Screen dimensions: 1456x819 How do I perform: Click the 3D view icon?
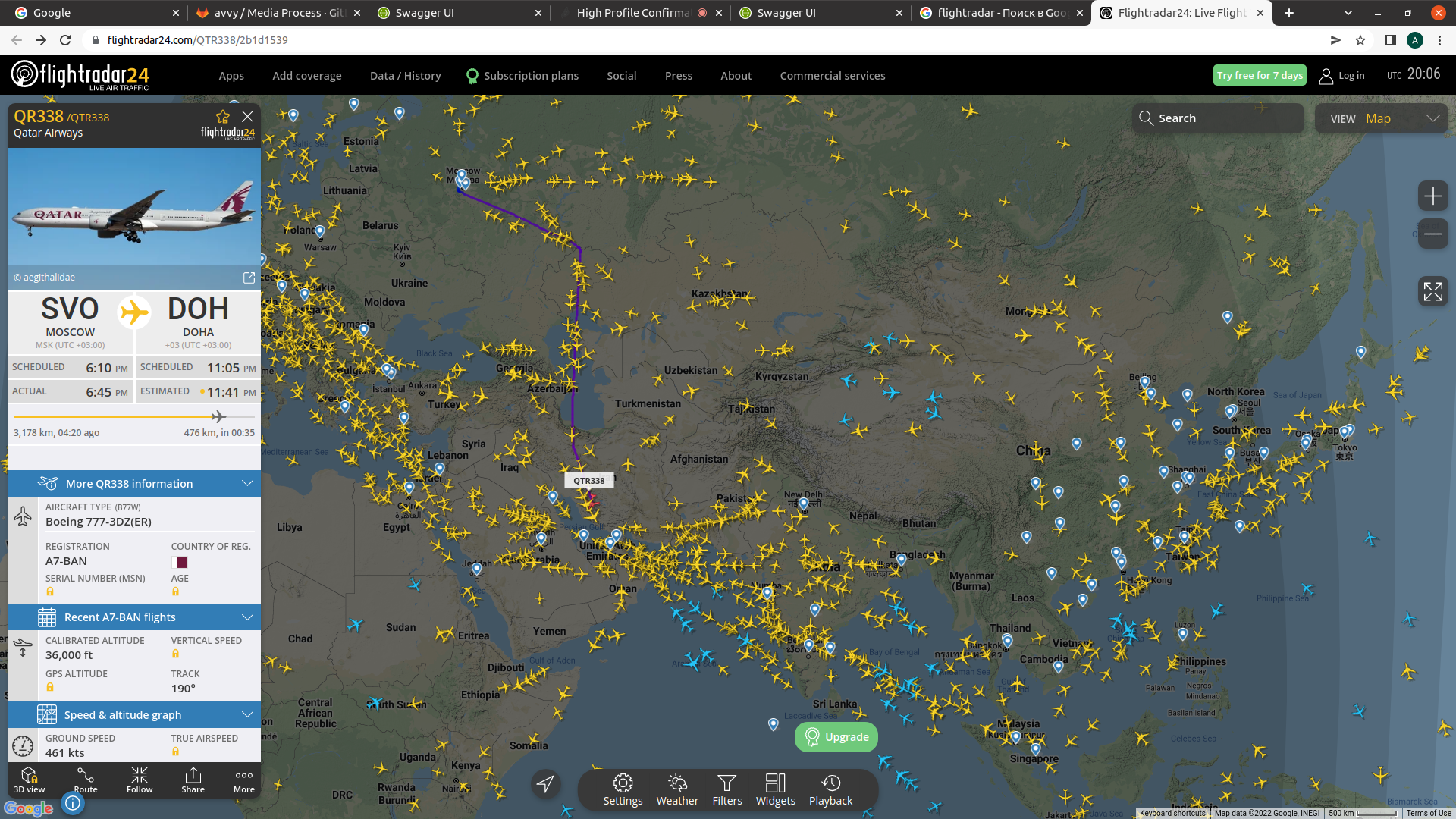[x=29, y=779]
